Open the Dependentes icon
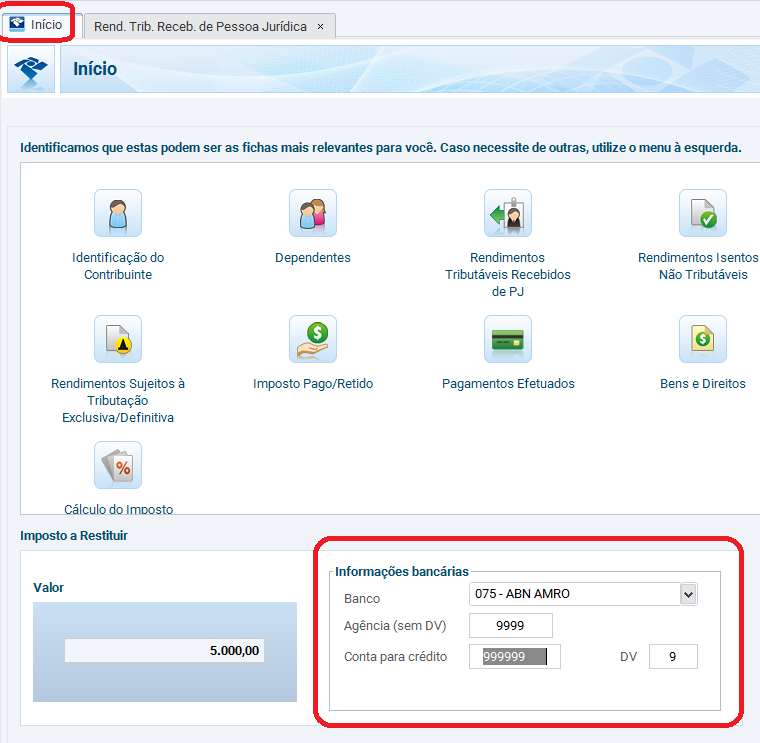760x743 pixels. coord(313,213)
